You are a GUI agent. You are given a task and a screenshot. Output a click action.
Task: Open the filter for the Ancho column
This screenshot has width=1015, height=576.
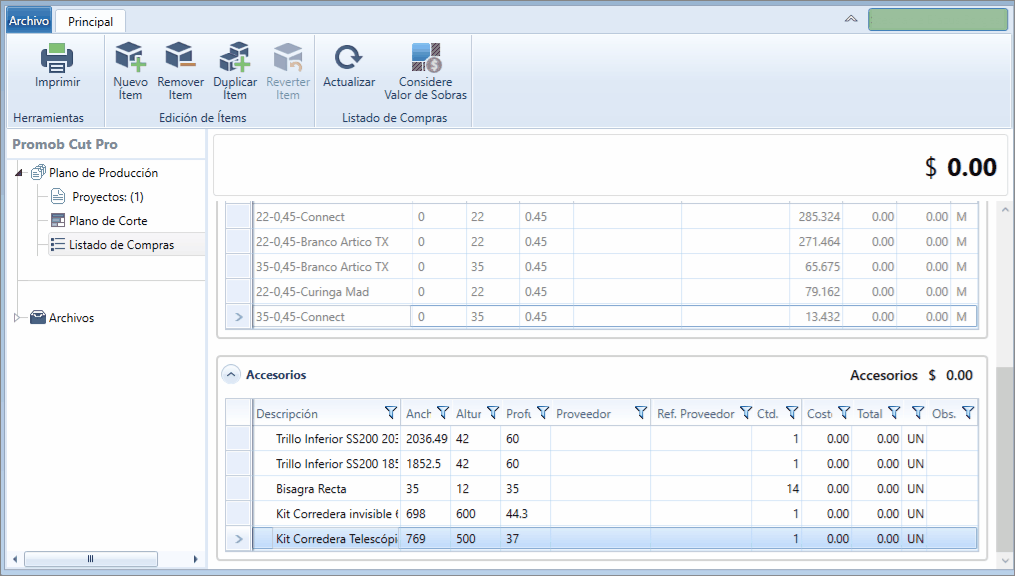point(443,412)
